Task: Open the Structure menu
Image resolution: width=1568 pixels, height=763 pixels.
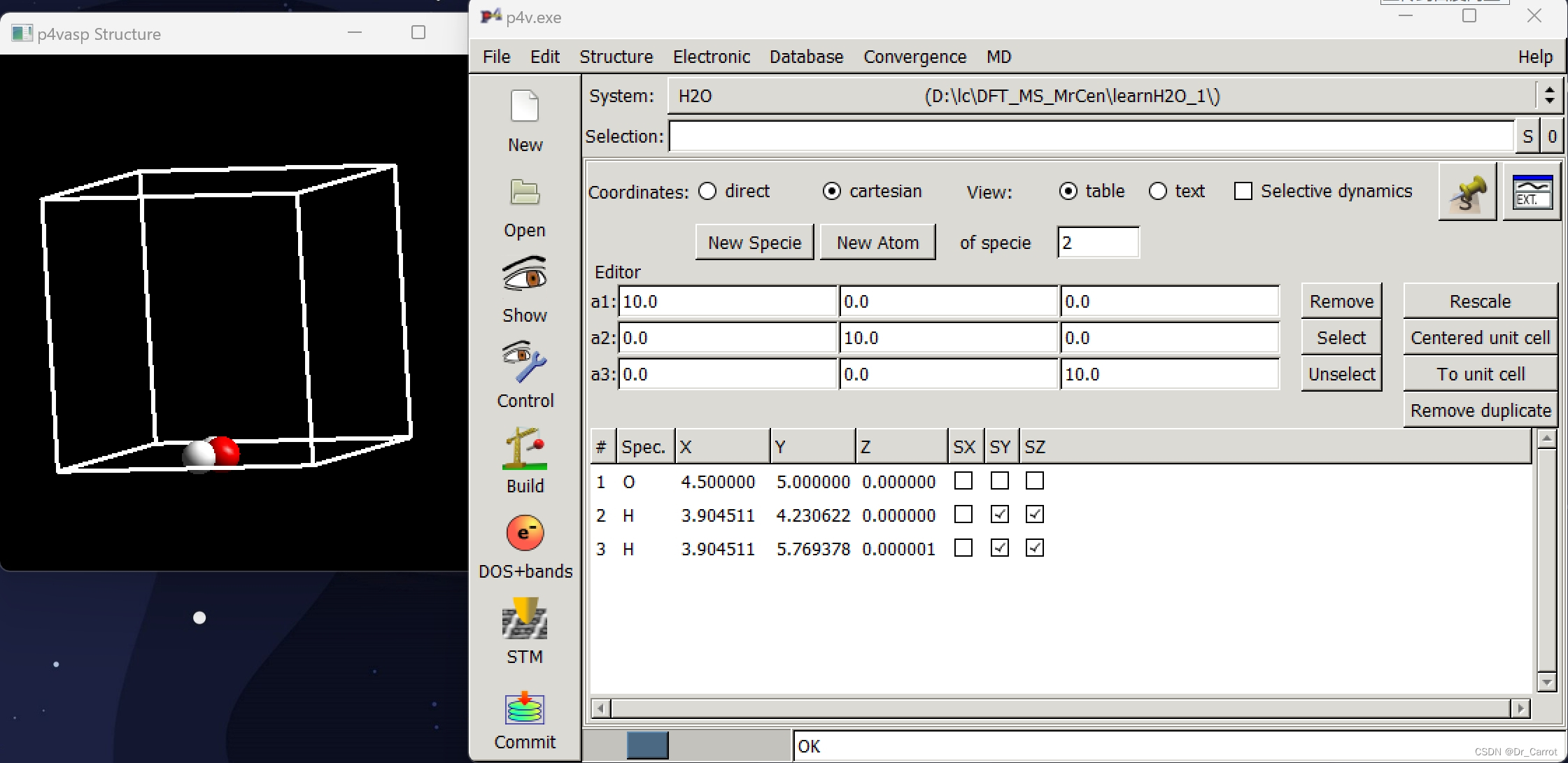Action: tap(616, 57)
